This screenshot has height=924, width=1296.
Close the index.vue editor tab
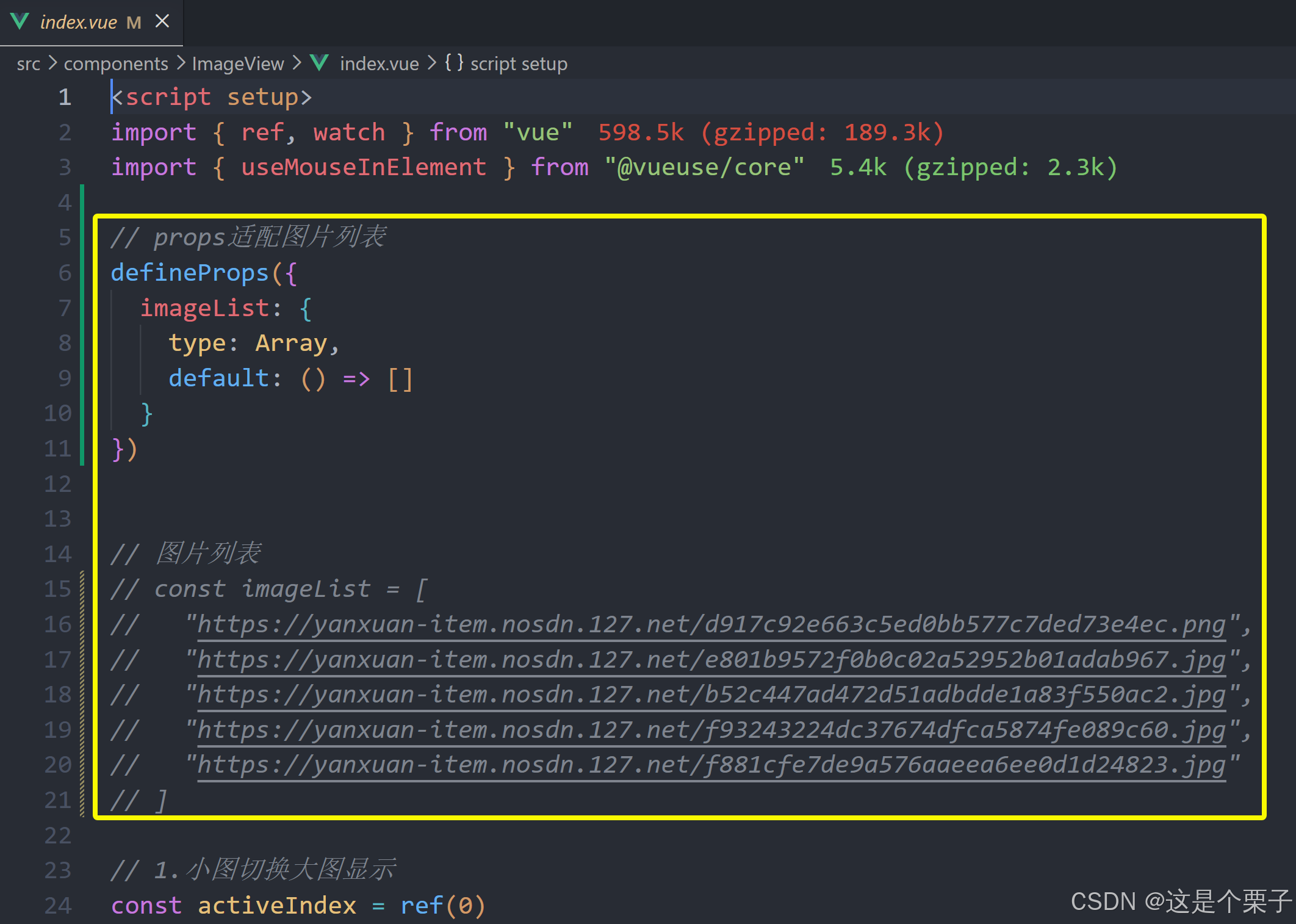[162, 21]
